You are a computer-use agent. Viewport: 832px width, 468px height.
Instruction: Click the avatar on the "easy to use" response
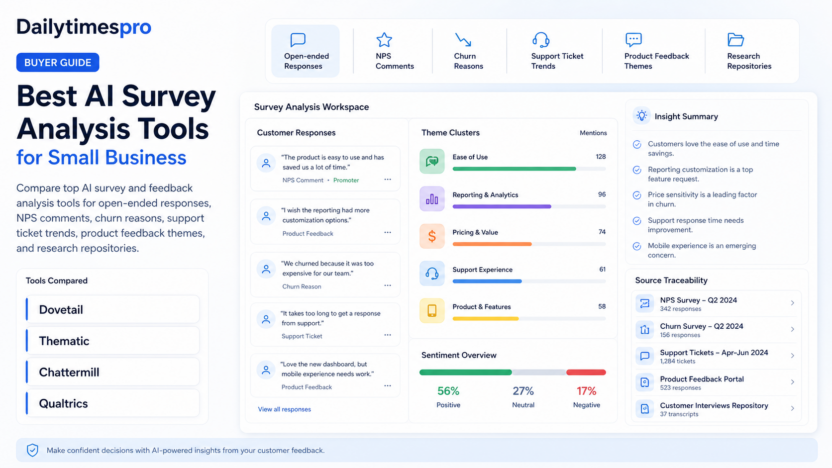[x=266, y=163]
